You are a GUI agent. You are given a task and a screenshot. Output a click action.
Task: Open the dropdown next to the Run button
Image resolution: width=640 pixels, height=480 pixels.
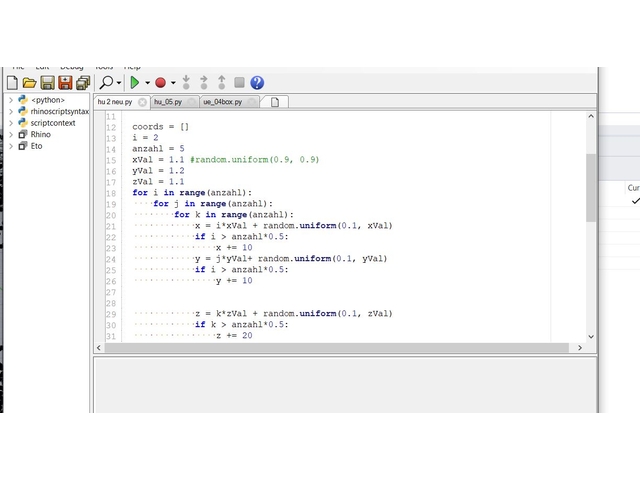[x=147, y=83]
